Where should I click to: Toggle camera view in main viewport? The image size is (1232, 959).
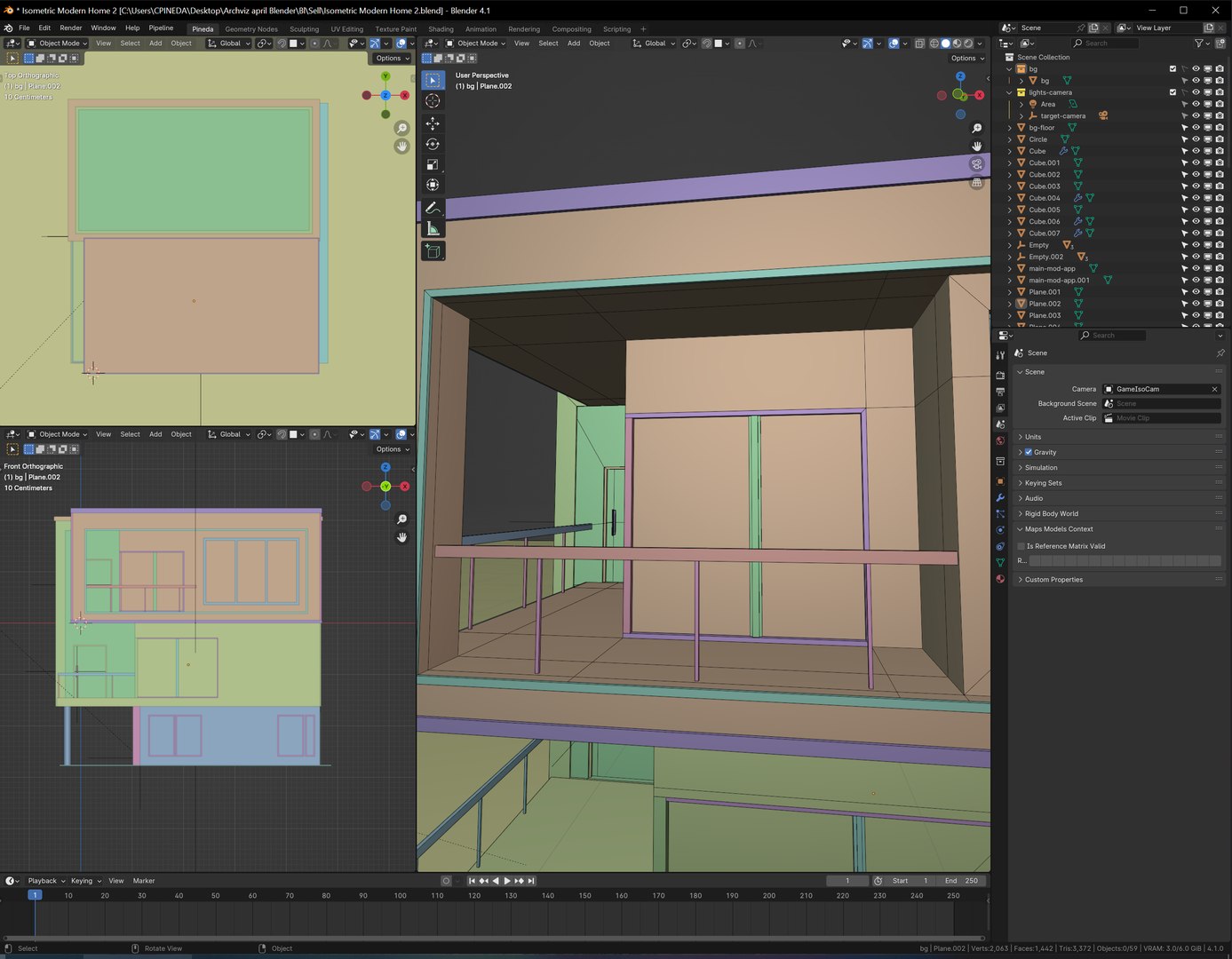977,164
